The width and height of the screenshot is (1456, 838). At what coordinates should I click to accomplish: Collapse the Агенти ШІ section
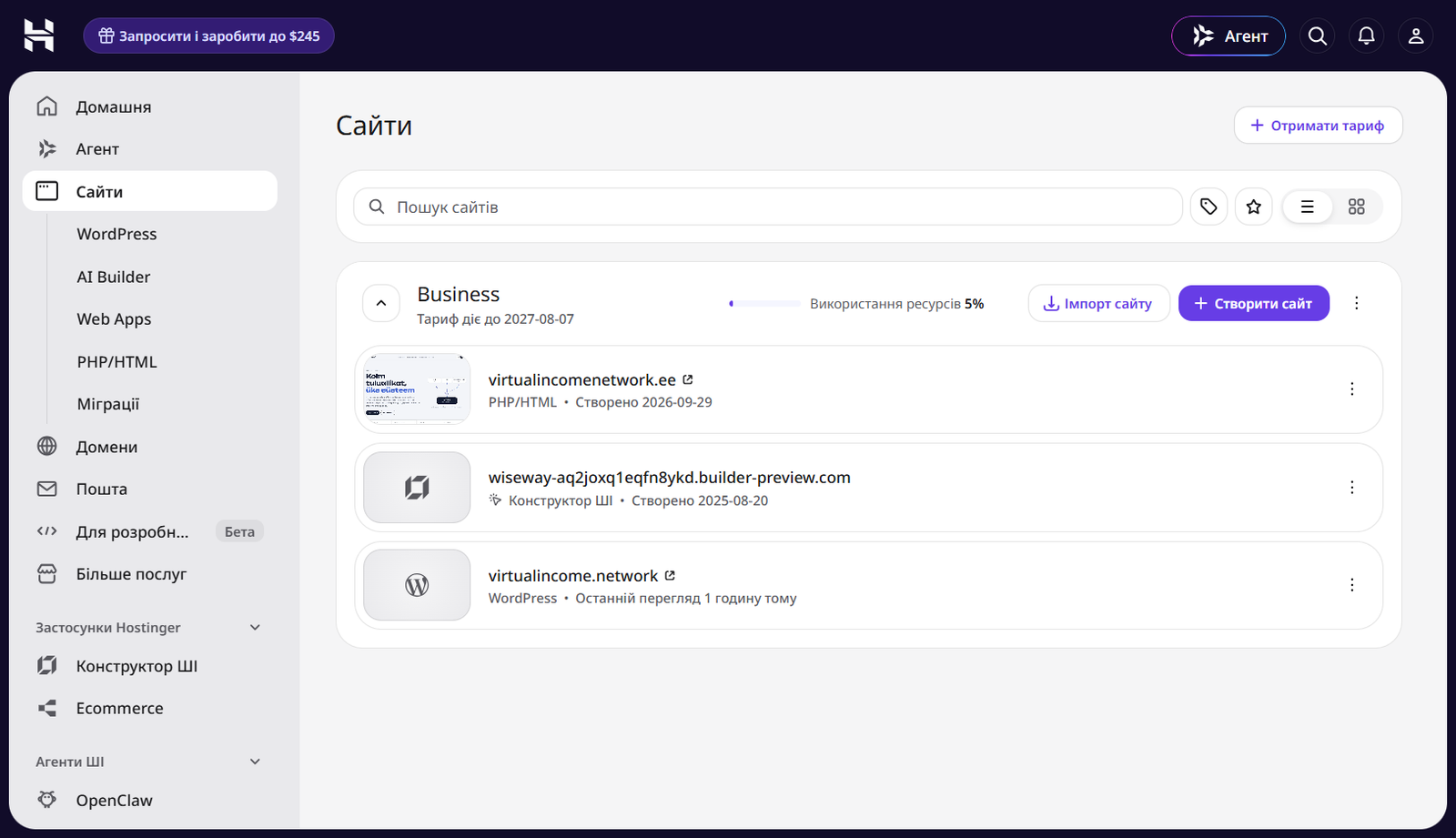255,762
